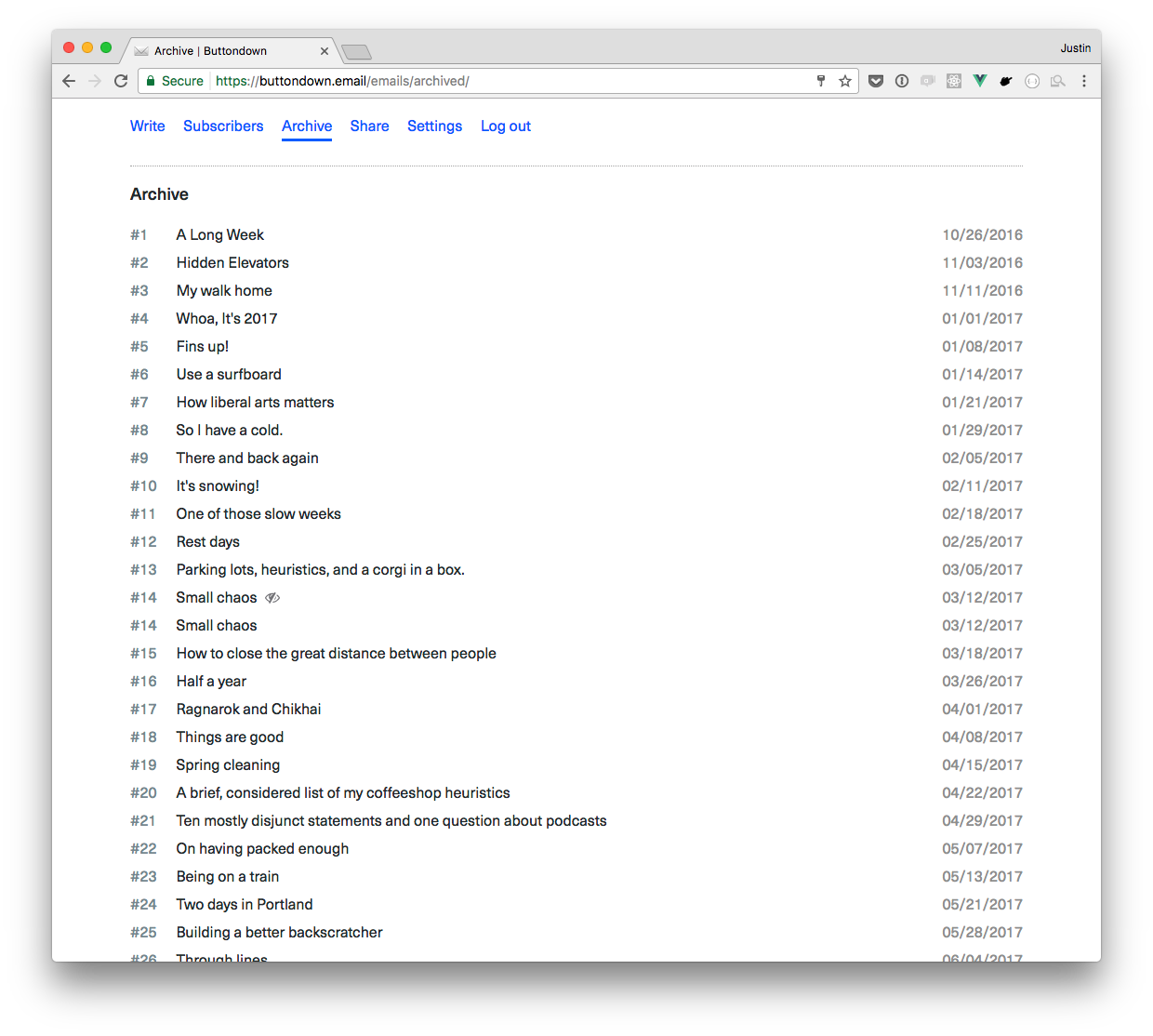Click the Log out link
This screenshot has height=1036, width=1153.
[x=506, y=126]
